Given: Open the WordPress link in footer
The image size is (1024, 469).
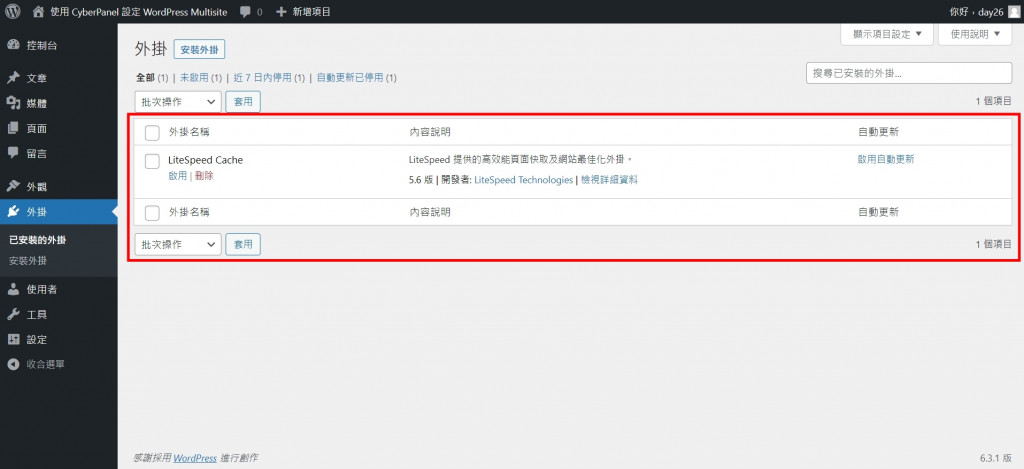Looking at the screenshot, I should pyautogui.click(x=195, y=458).
